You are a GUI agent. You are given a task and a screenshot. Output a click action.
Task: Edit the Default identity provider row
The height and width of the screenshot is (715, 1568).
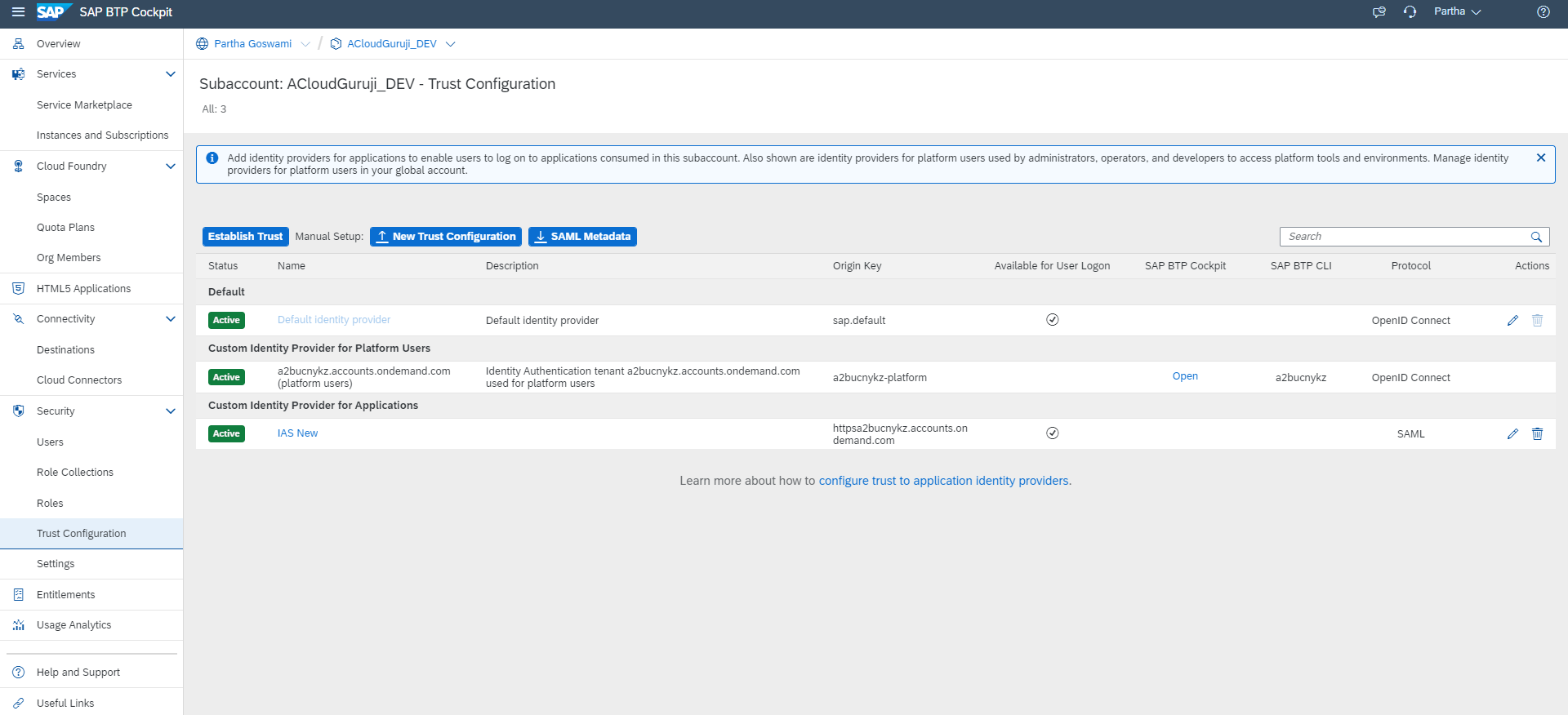point(1512,321)
